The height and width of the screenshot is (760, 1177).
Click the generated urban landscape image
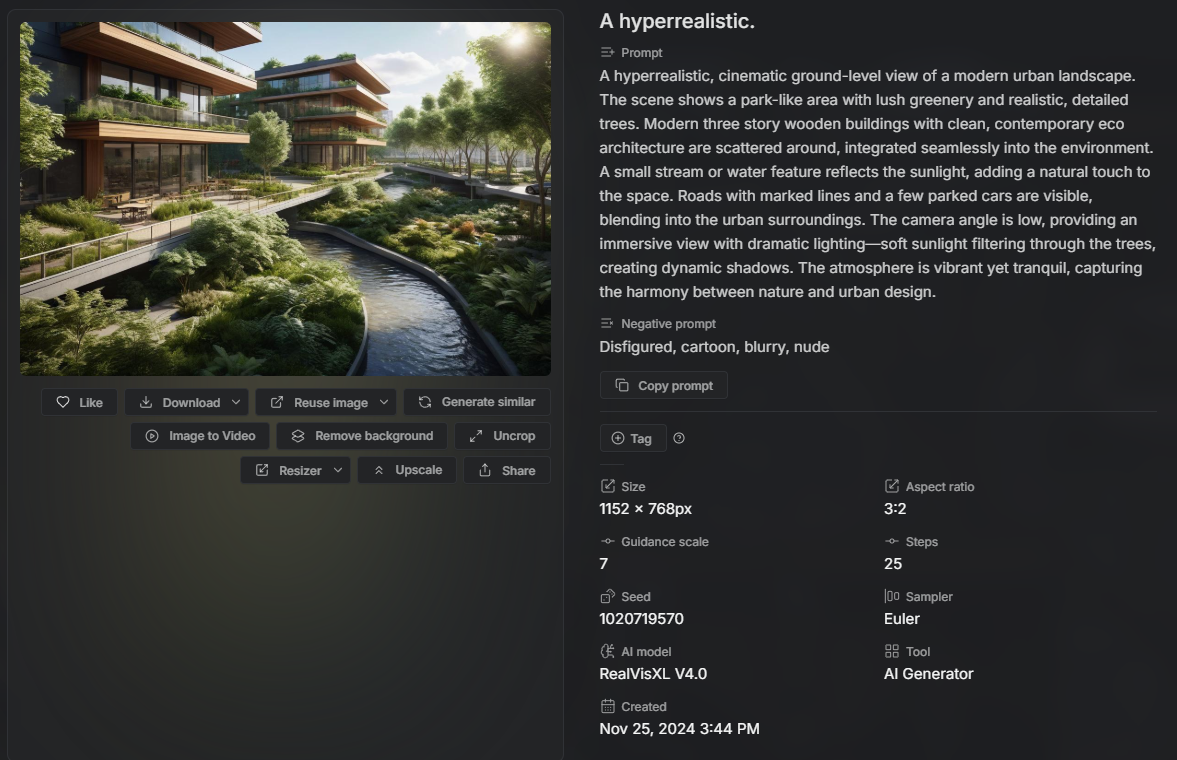[285, 199]
